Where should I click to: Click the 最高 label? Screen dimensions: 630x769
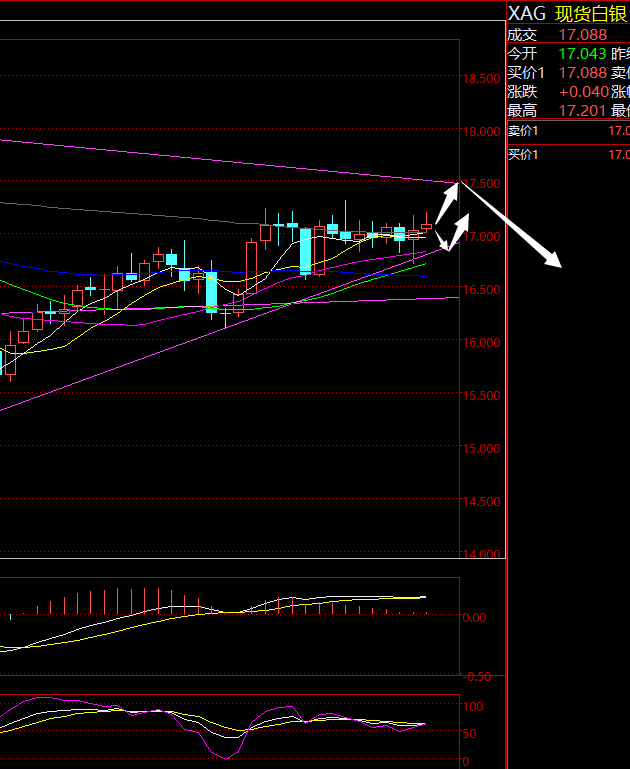click(522, 111)
